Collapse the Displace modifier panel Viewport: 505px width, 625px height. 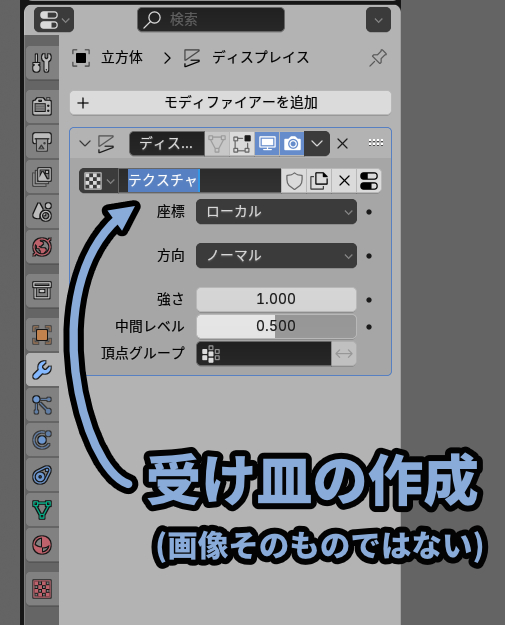85,143
